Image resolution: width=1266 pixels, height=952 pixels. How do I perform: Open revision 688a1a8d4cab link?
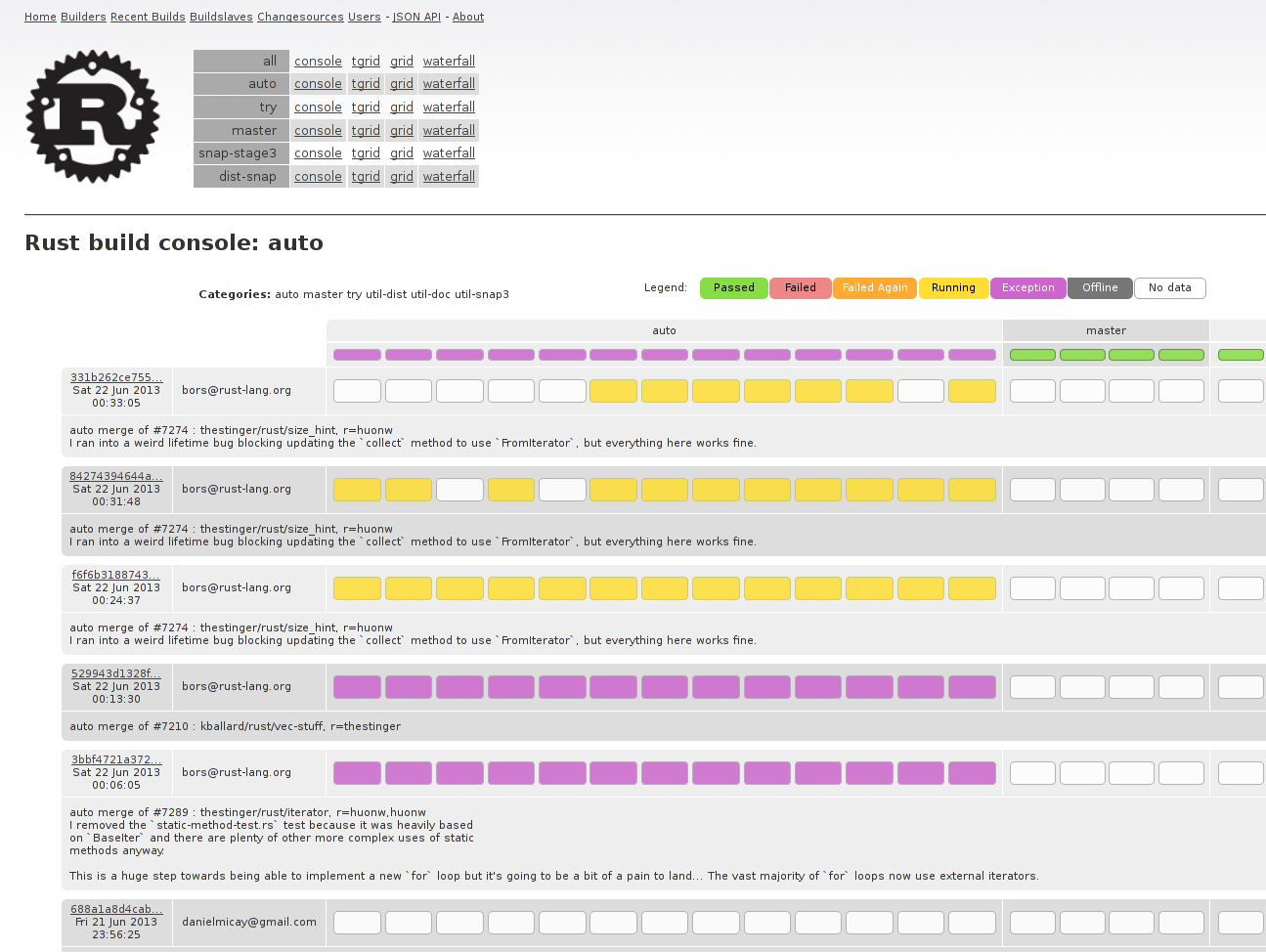click(x=116, y=909)
